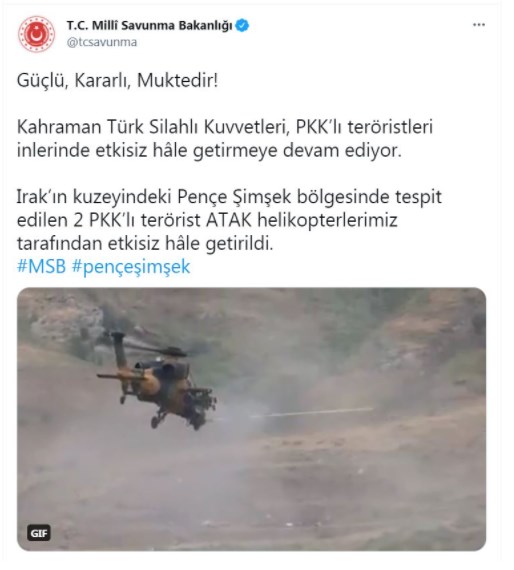
Task: Play the helicopter GIF media
Action: (x=251, y=419)
